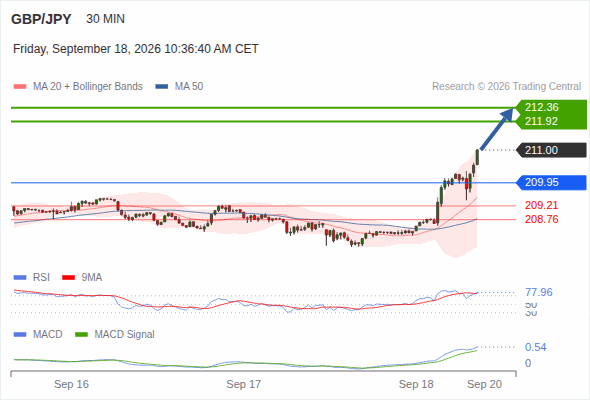Click the Research © 2026 Trading Central text
Viewport: 590px width, 400px height.
(506, 87)
